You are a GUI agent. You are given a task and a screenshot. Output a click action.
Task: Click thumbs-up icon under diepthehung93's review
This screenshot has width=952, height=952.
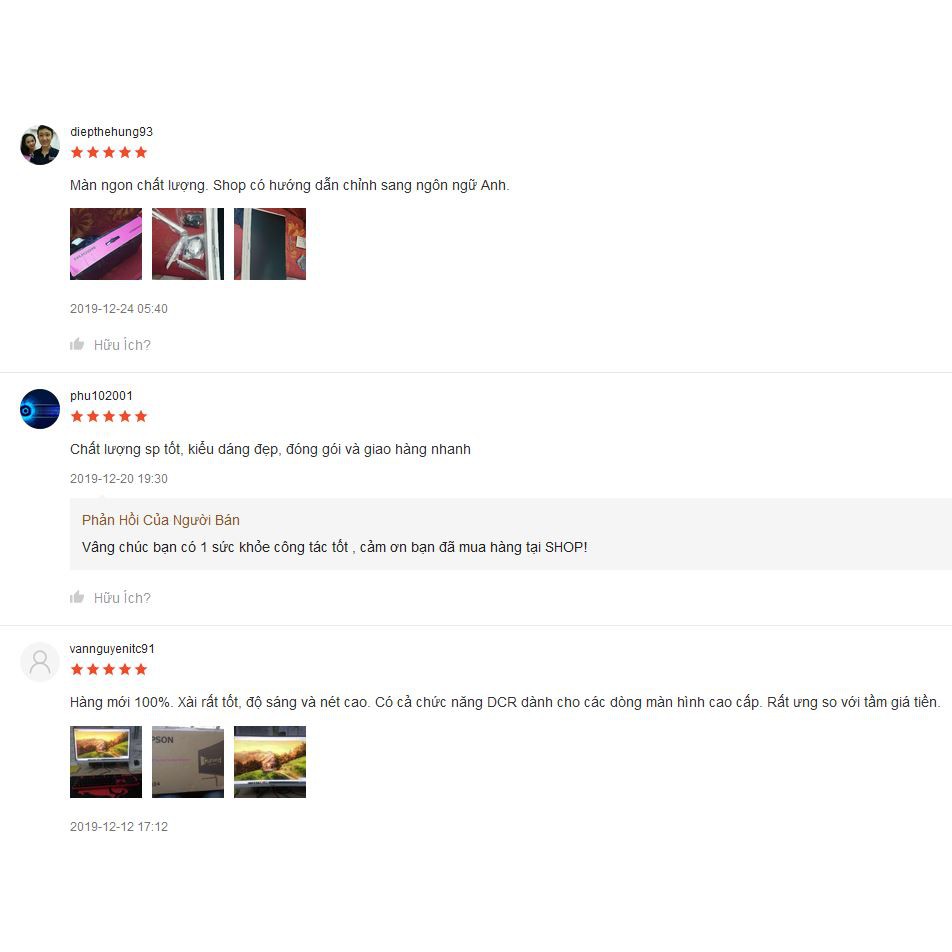pos(77,344)
